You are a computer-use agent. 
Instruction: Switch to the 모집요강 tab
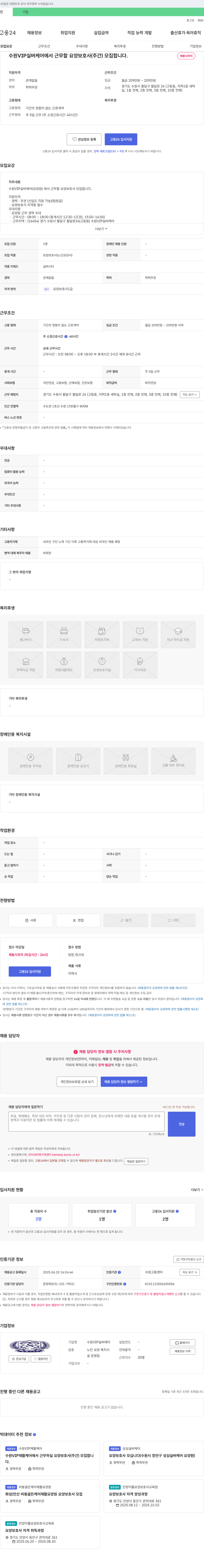[6, 46]
